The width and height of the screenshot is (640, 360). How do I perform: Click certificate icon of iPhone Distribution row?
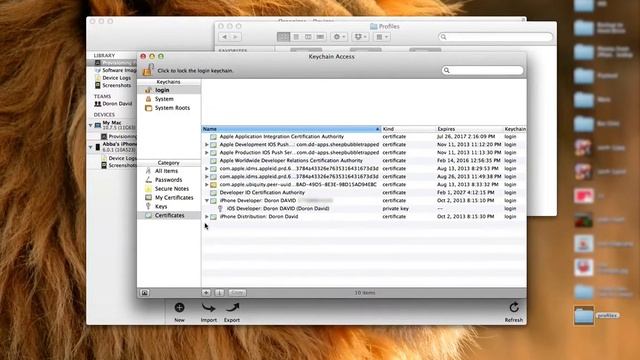point(213,217)
